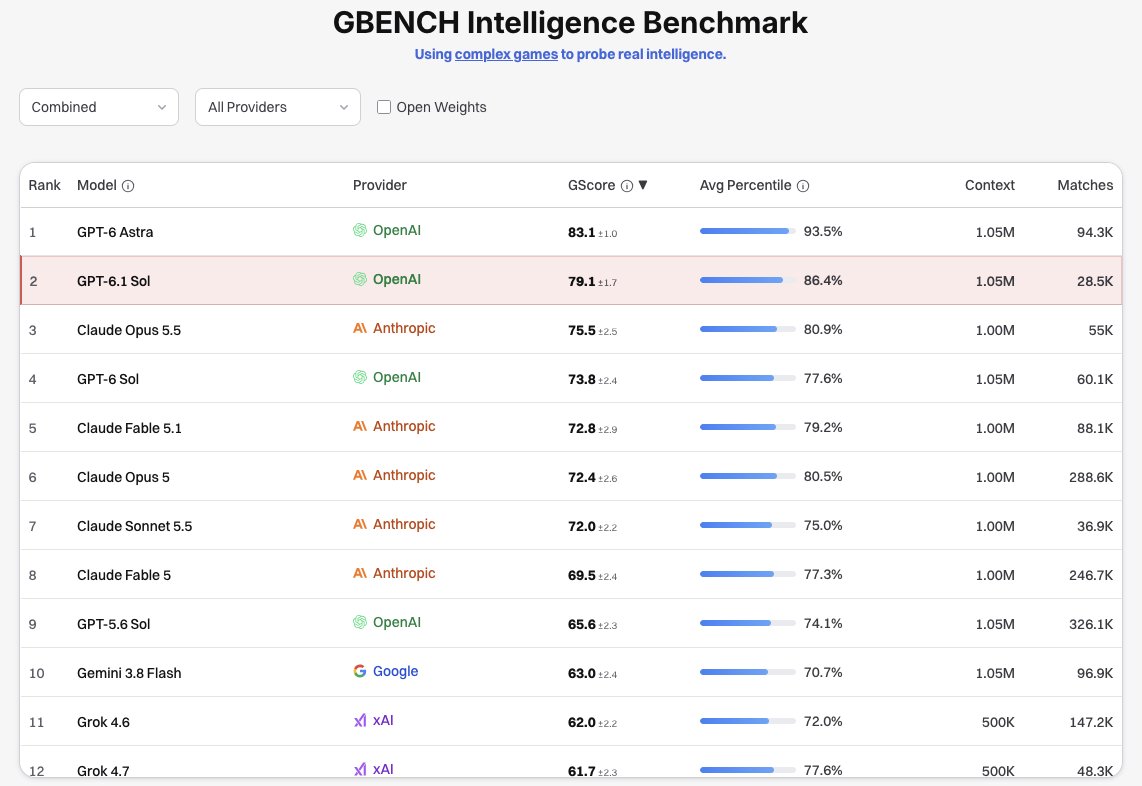Click Anthropic logo in Claude Opus 5.5 row
1142x786 pixels.
click(360, 329)
